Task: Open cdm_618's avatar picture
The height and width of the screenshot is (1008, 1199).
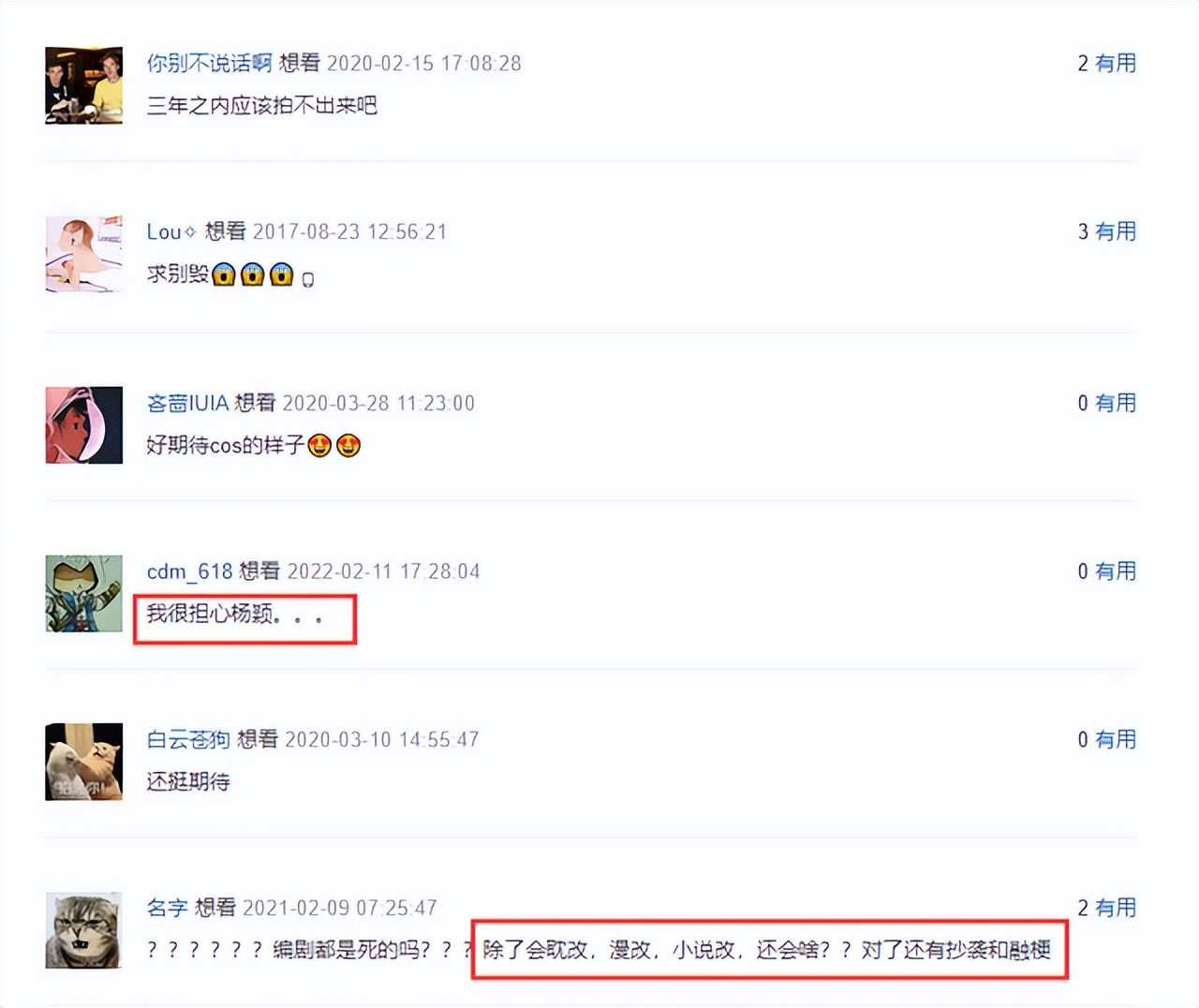Action: click(x=83, y=593)
